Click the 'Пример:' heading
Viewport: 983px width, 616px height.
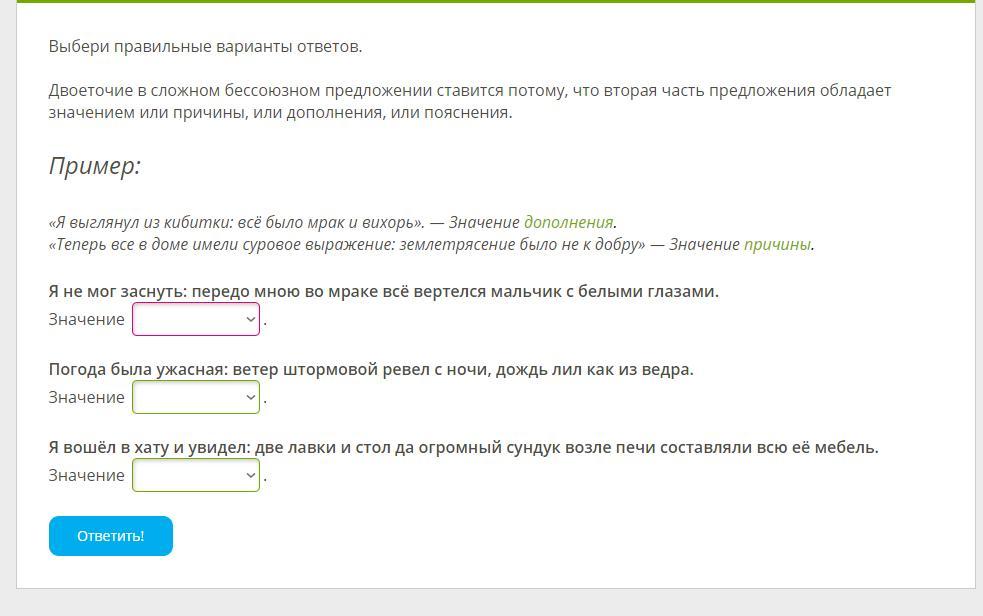[95, 166]
